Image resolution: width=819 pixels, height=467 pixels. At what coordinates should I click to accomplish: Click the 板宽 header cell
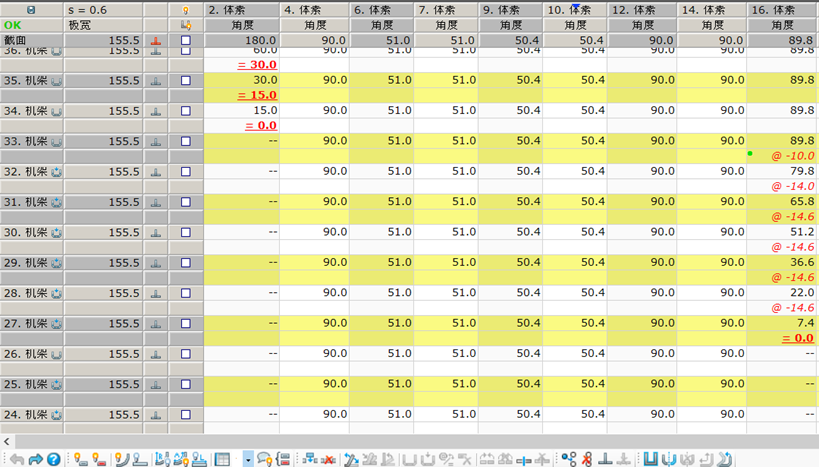click(103, 25)
